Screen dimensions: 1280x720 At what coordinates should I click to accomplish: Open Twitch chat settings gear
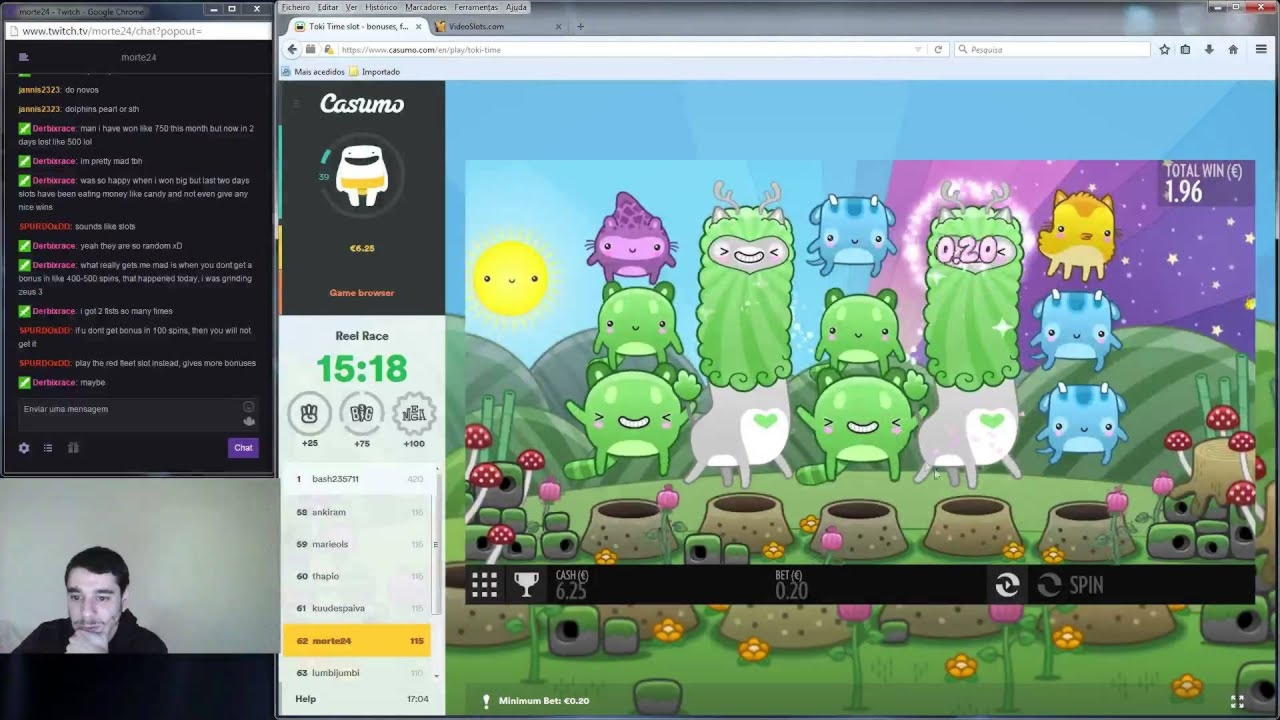(24, 448)
